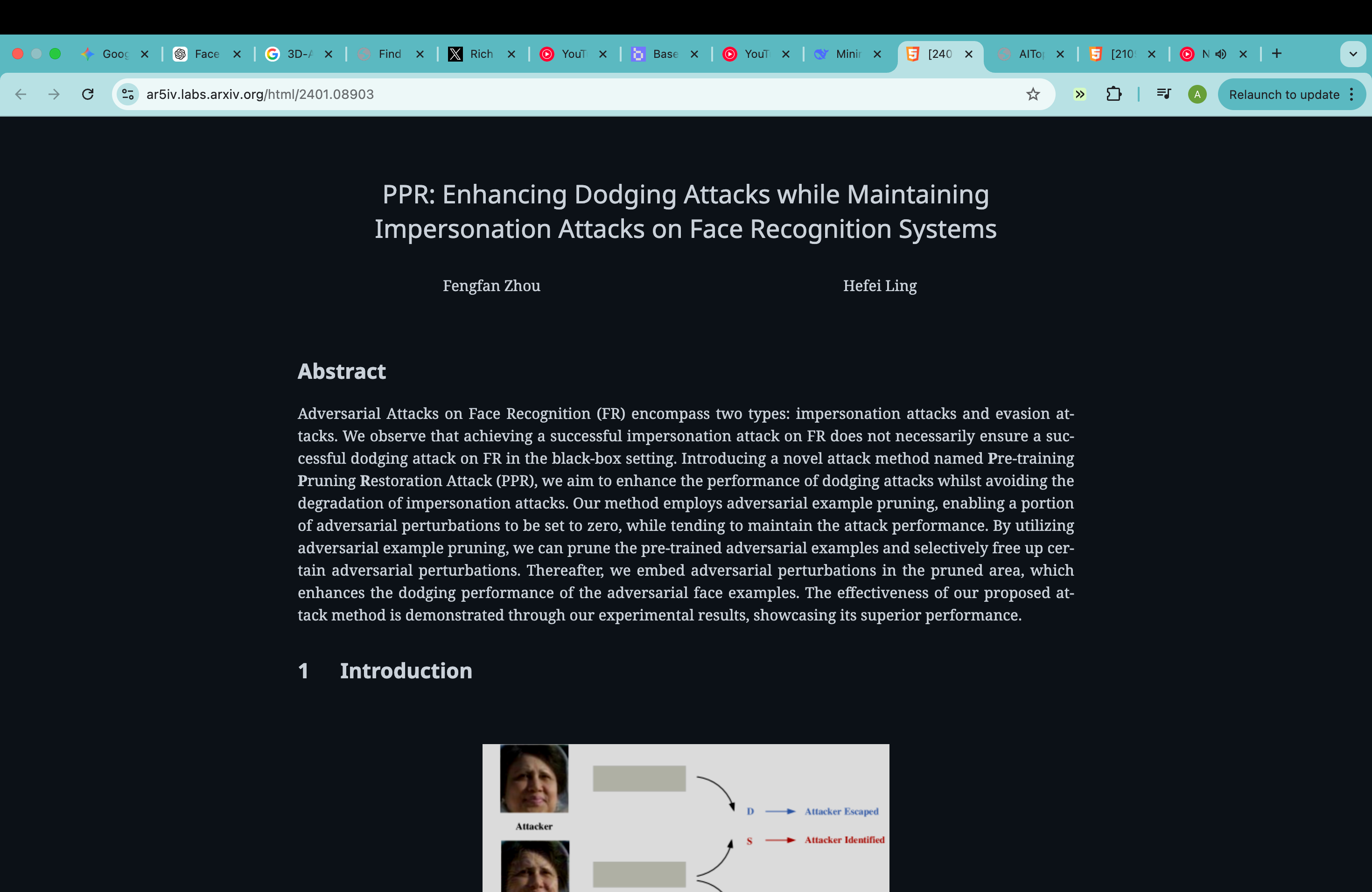
Task: Reload the current page
Action: click(88, 94)
